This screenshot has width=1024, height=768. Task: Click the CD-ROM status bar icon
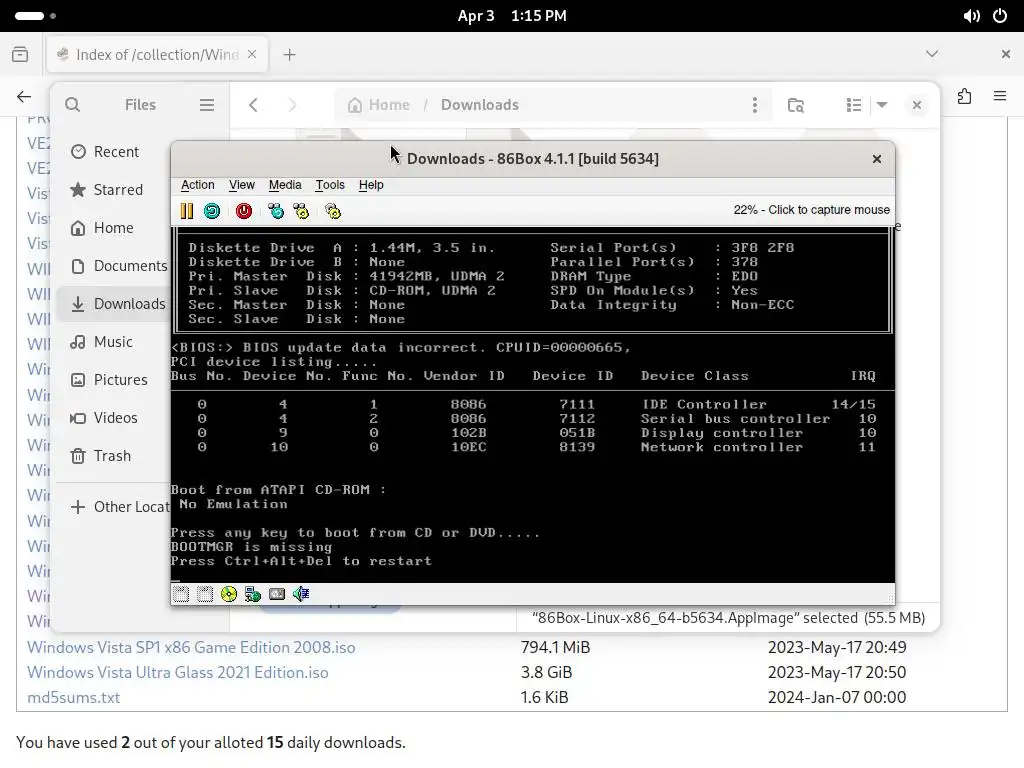(x=229, y=594)
